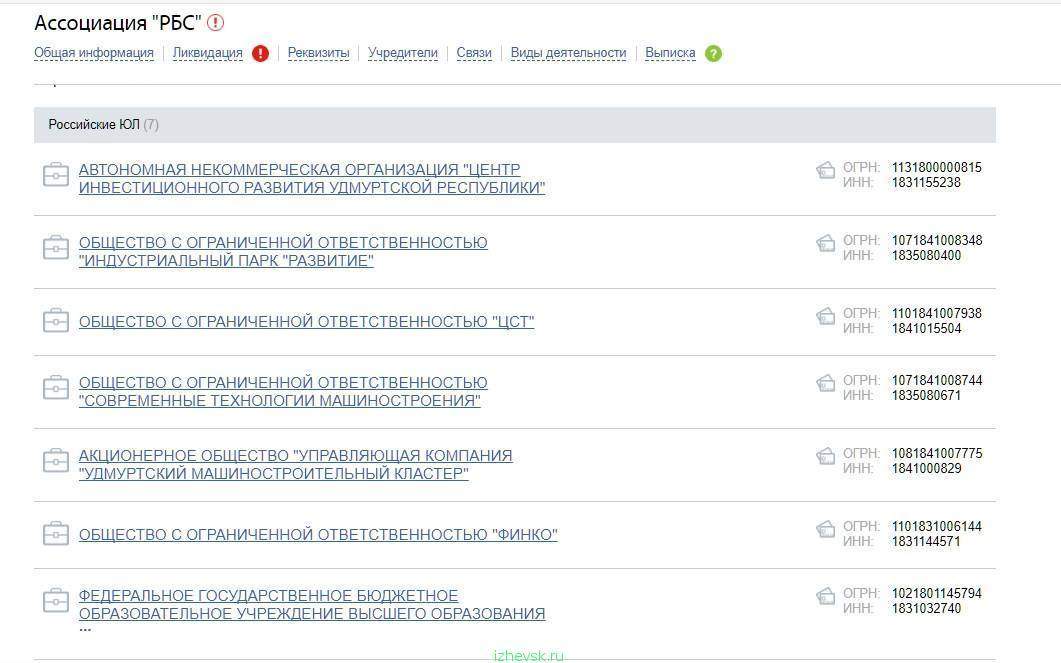
Task: Open the Виды деятельности tab
Action: [x=568, y=53]
